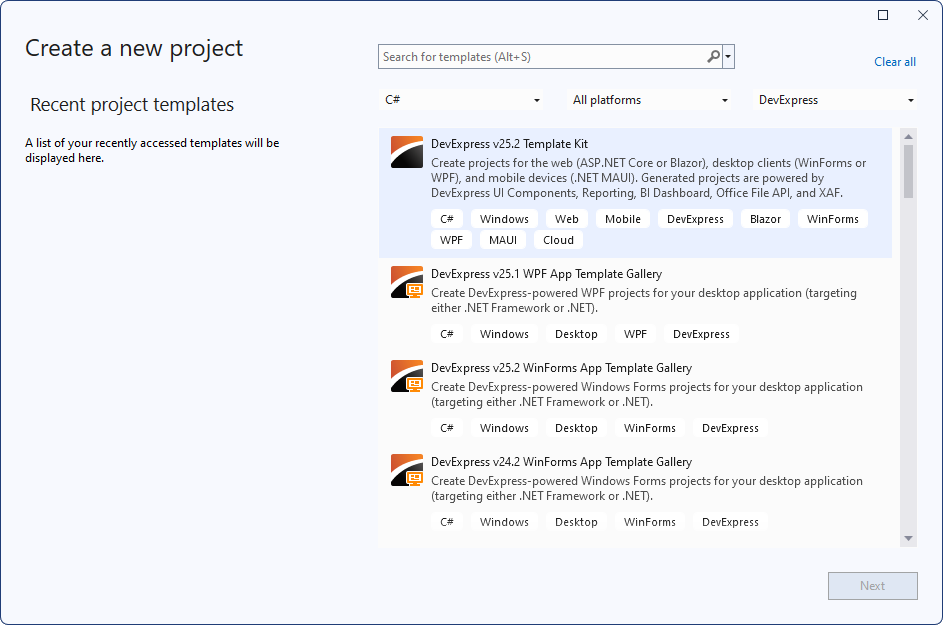This screenshot has width=943, height=625.
Task: Open the DevExpress project type dropdown
Action: coord(835,100)
